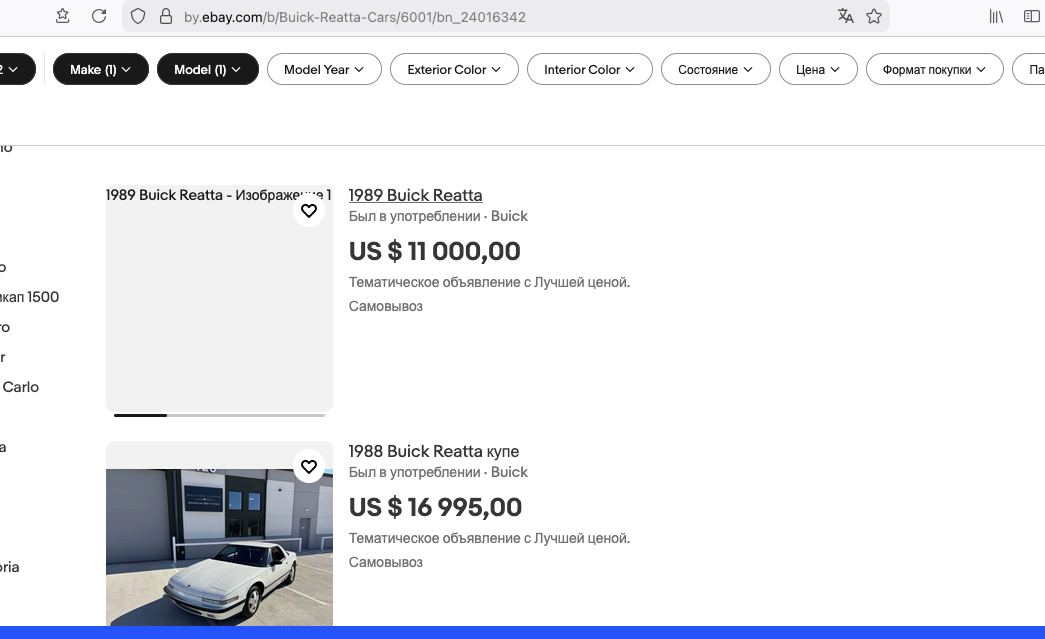Image resolution: width=1045 pixels, height=639 pixels.
Task: Click 'Был в употреблении · Buick' under 1988 Reatta
Action: (x=438, y=472)
